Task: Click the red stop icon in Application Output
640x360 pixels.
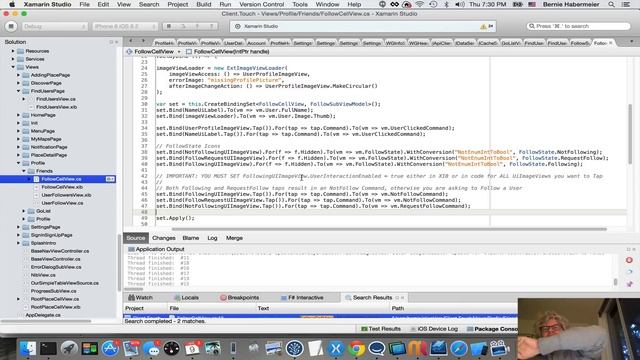Action: coord(629,260)
